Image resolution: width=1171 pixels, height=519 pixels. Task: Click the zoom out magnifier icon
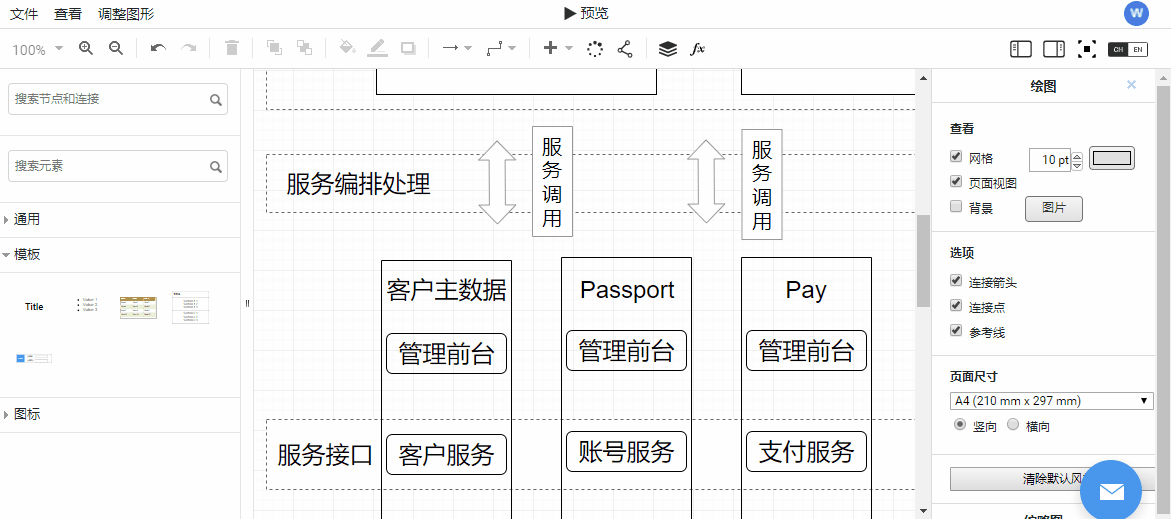tap(116, 48)
